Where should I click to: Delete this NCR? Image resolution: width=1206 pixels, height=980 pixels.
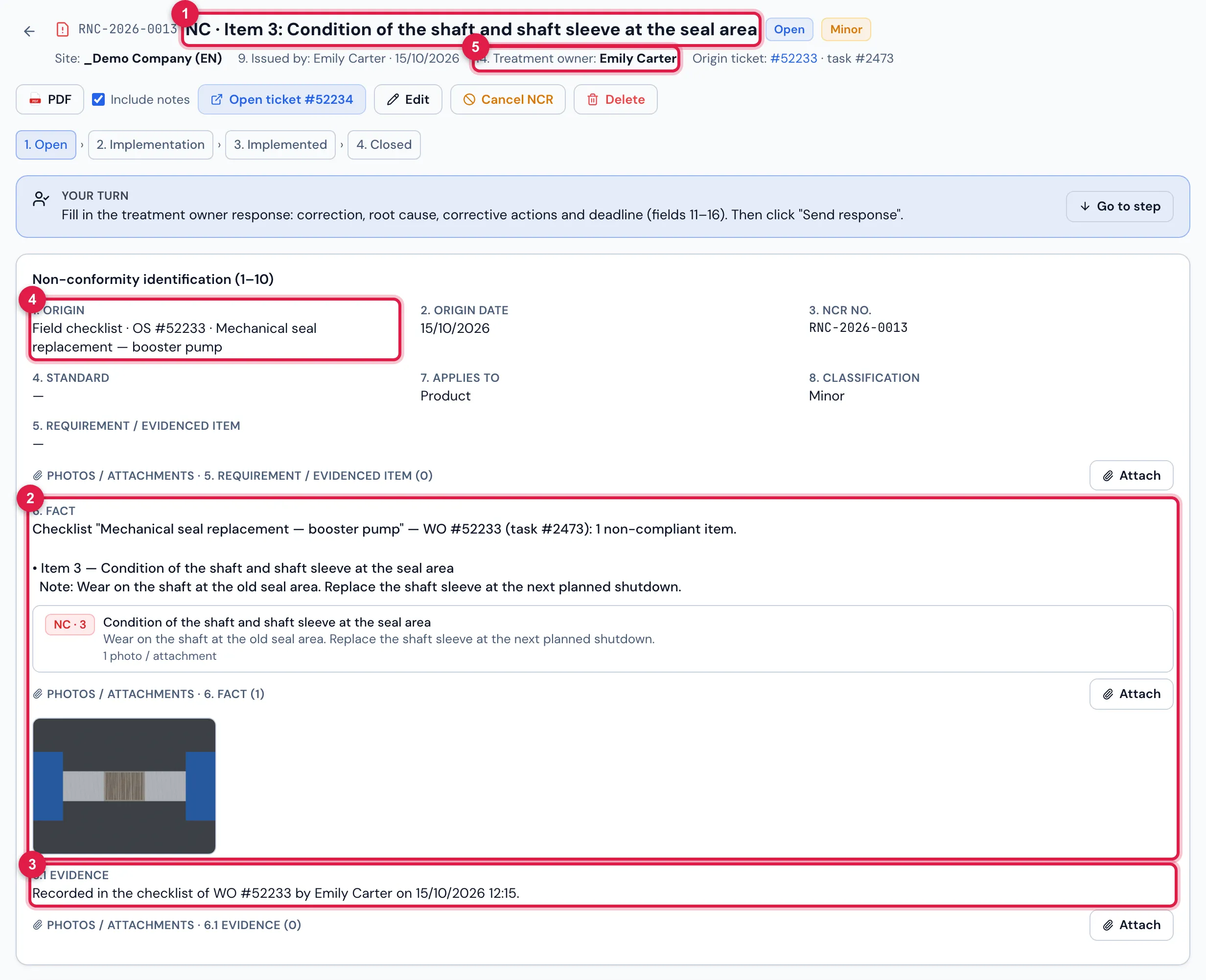coord(615,99)
